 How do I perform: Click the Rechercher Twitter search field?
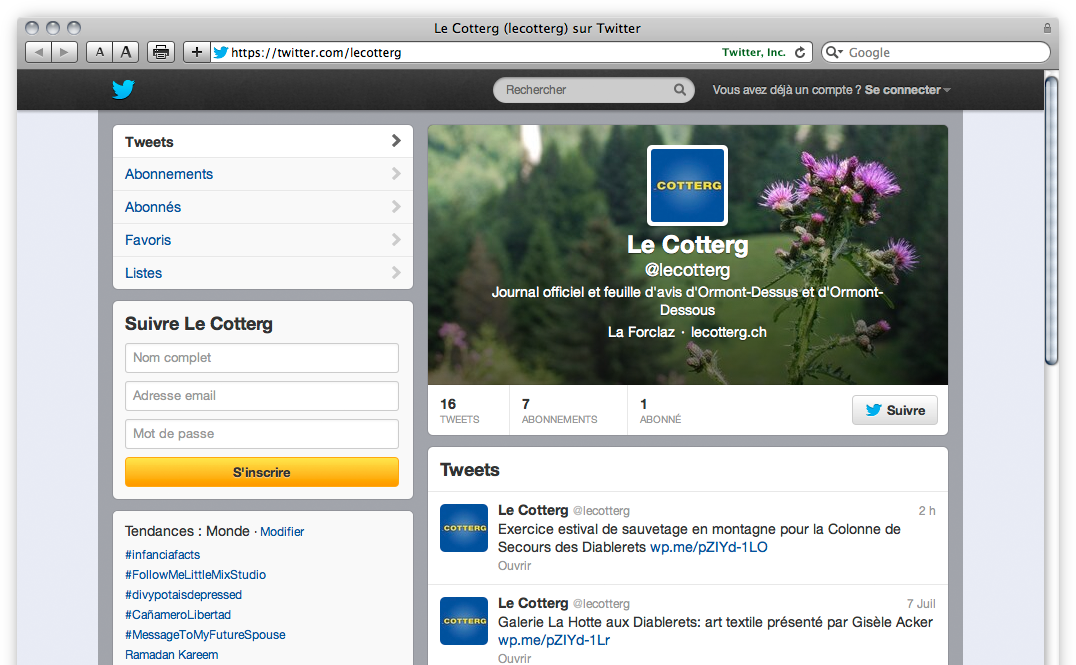[594, 90]
